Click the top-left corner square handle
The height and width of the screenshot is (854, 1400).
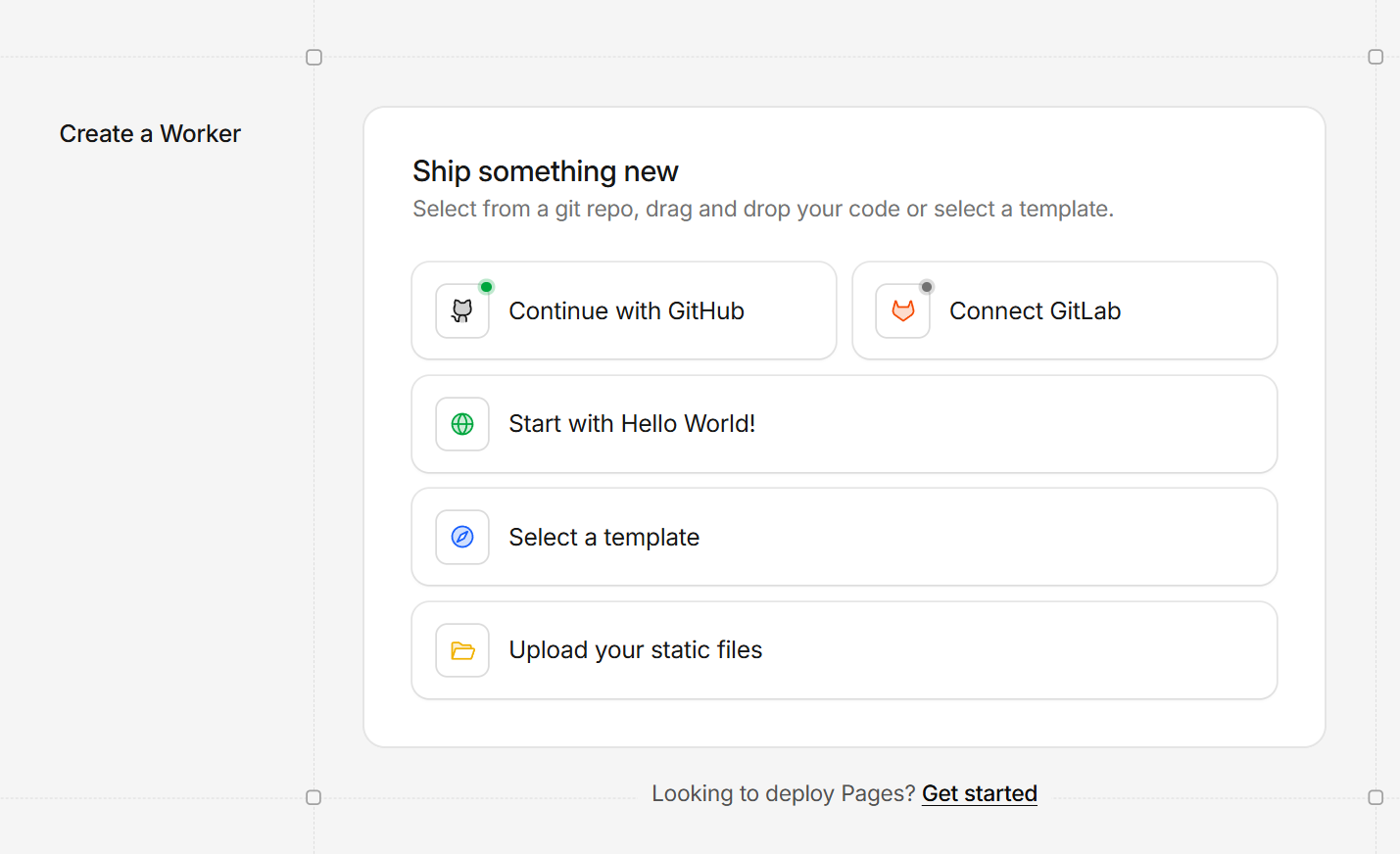(x=314, y=58)
